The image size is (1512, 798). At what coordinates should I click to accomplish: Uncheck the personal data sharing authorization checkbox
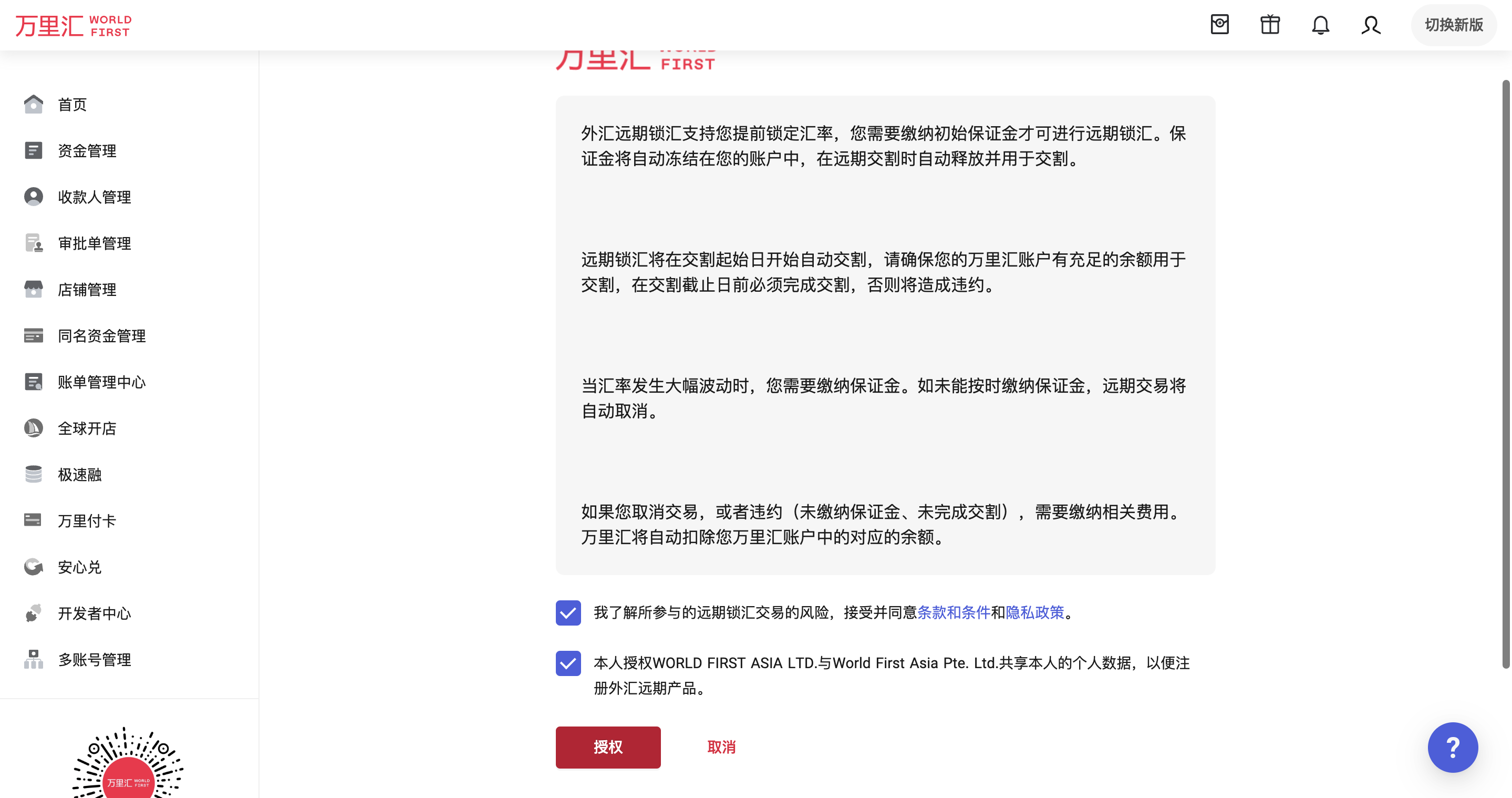567,663
